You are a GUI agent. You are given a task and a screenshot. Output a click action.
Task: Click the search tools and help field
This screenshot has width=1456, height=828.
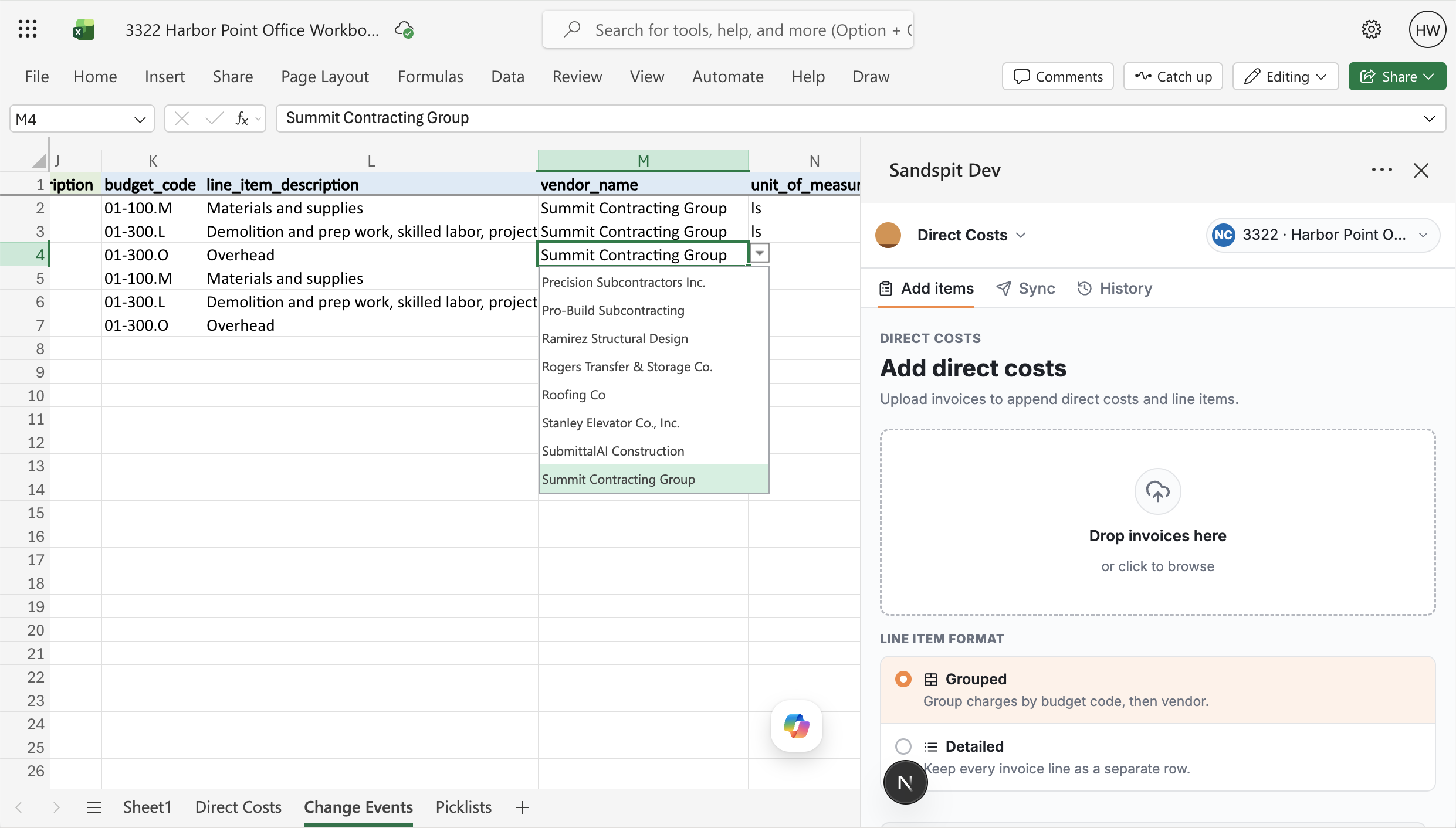coord(727,29)
